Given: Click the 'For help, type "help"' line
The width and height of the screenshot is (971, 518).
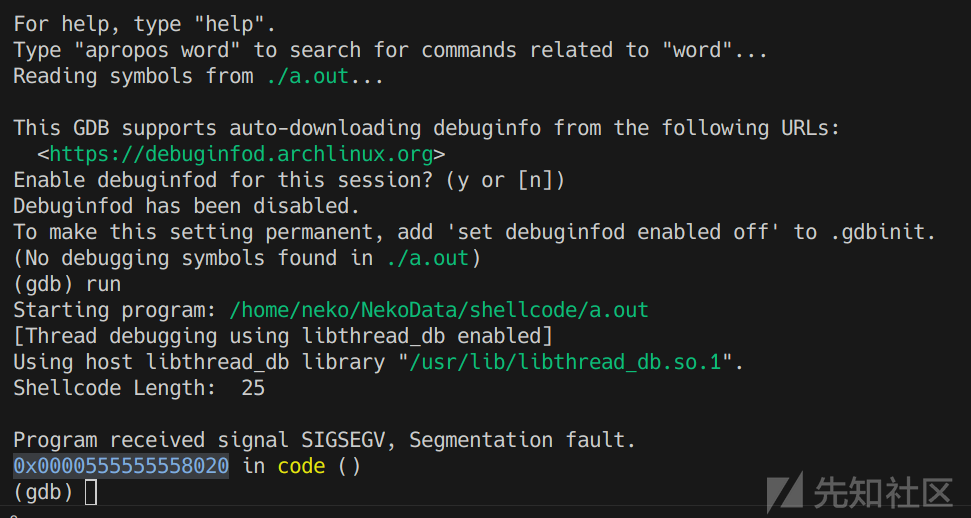Looking at the screenshot, I should (x=144, y=24).
